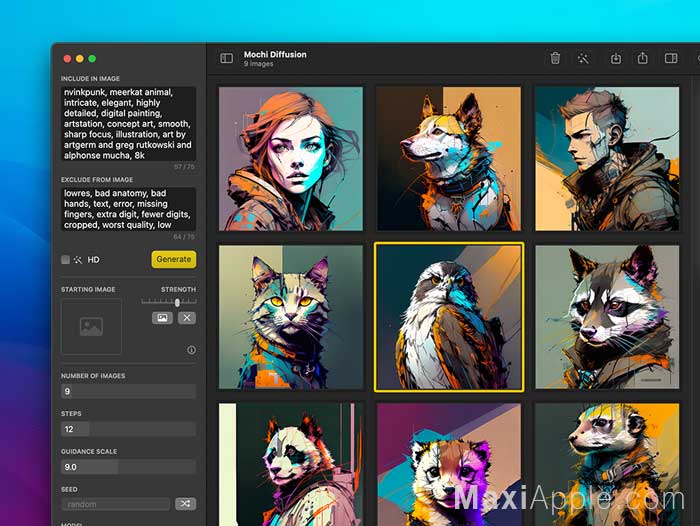The image size is (700, 526).
Task: Select the meerkat with orange background thumbnail
Action: click(x=607, y=464)
